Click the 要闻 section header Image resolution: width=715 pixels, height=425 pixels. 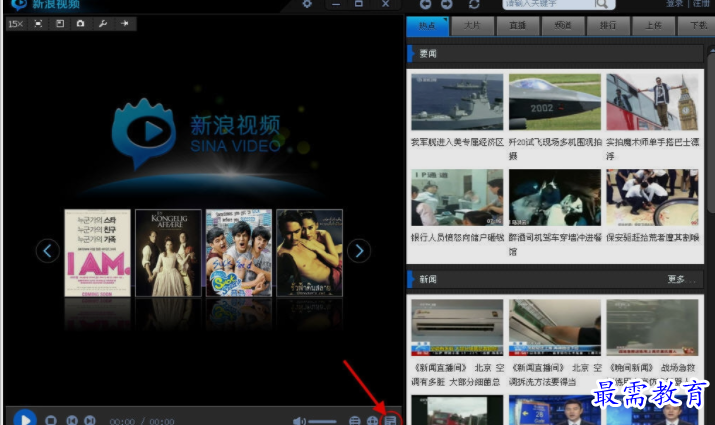pos(555,54)
